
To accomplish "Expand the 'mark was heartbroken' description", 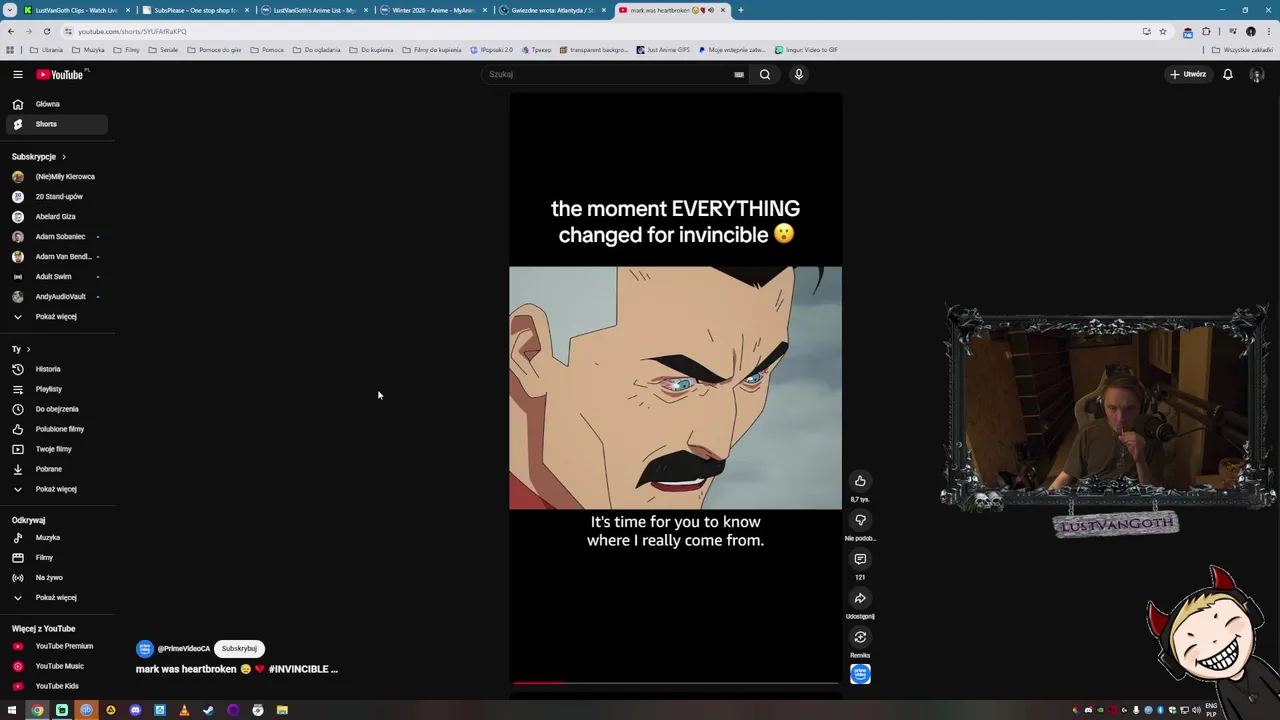I will [237, 669].
